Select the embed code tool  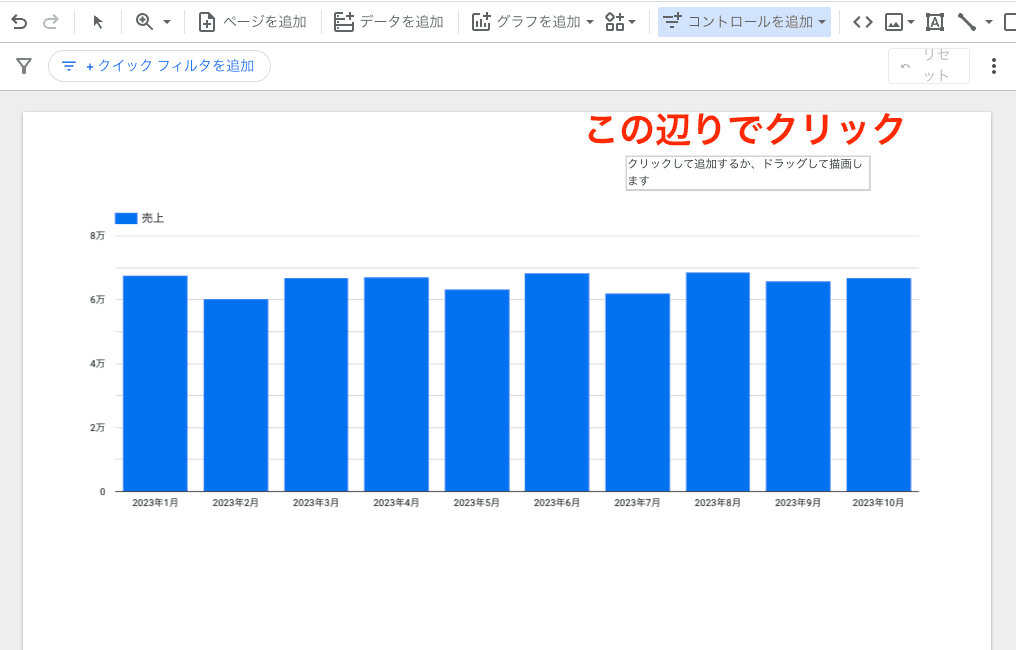[x=865, y=20]
